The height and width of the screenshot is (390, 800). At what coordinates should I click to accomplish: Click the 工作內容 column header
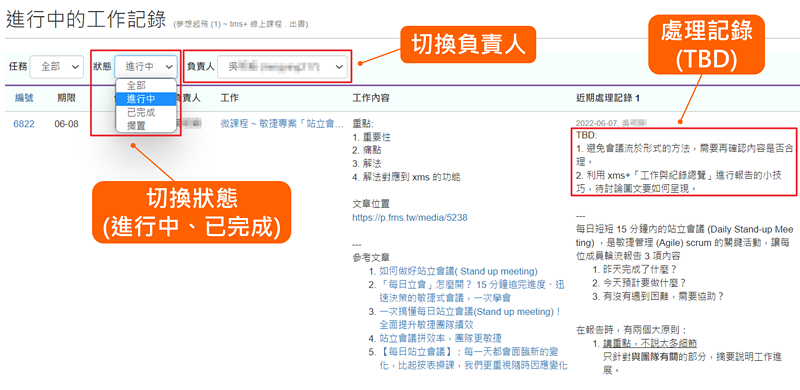tap(371, 98)
